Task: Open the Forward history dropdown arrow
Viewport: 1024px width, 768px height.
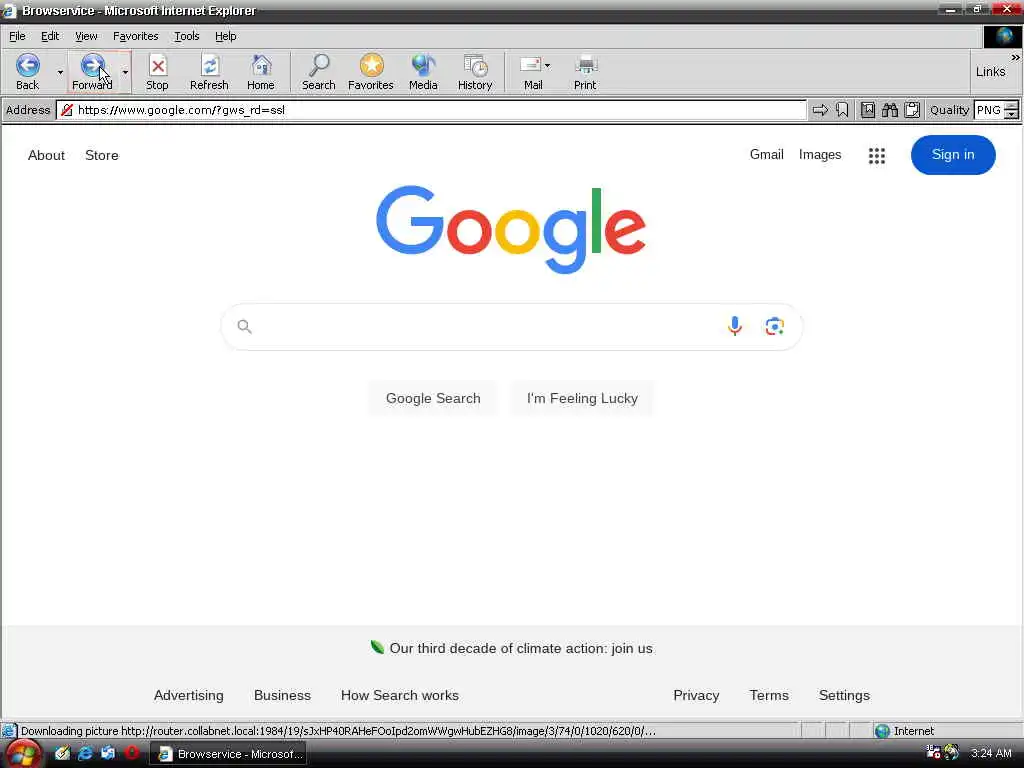Action: (x=125, y=72)
